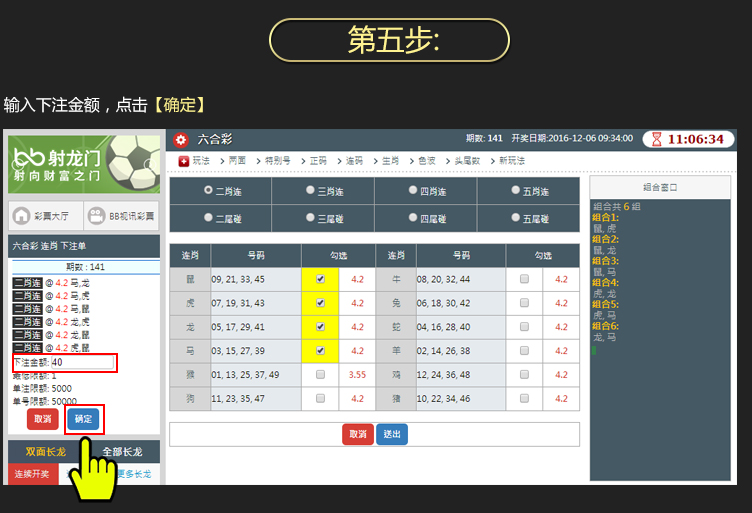Image resolution: width=752 pixels, height=513 pixels.
Task: Select the 二肖连 radio option
Action: point(208,190)
